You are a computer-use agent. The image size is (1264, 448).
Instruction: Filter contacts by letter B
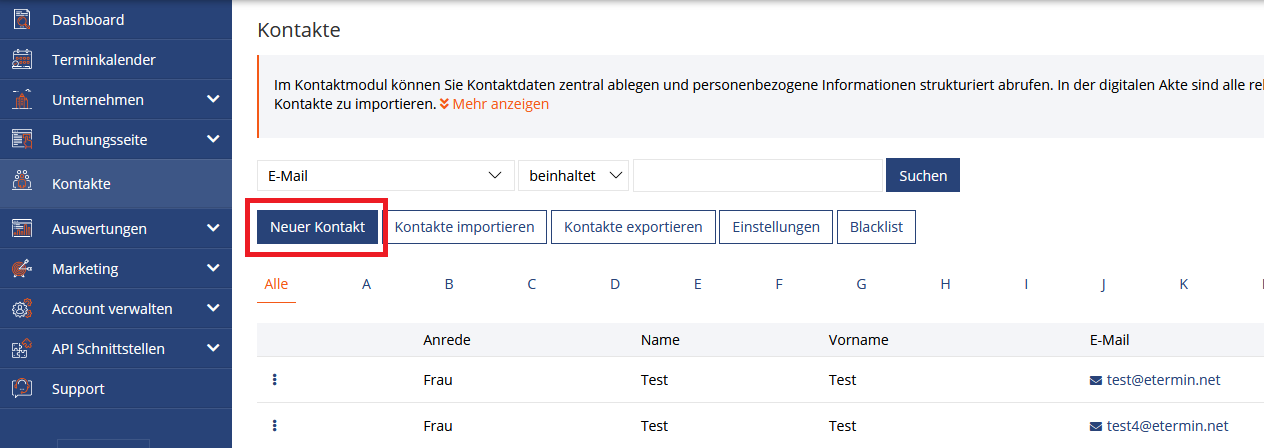(449, 284)
